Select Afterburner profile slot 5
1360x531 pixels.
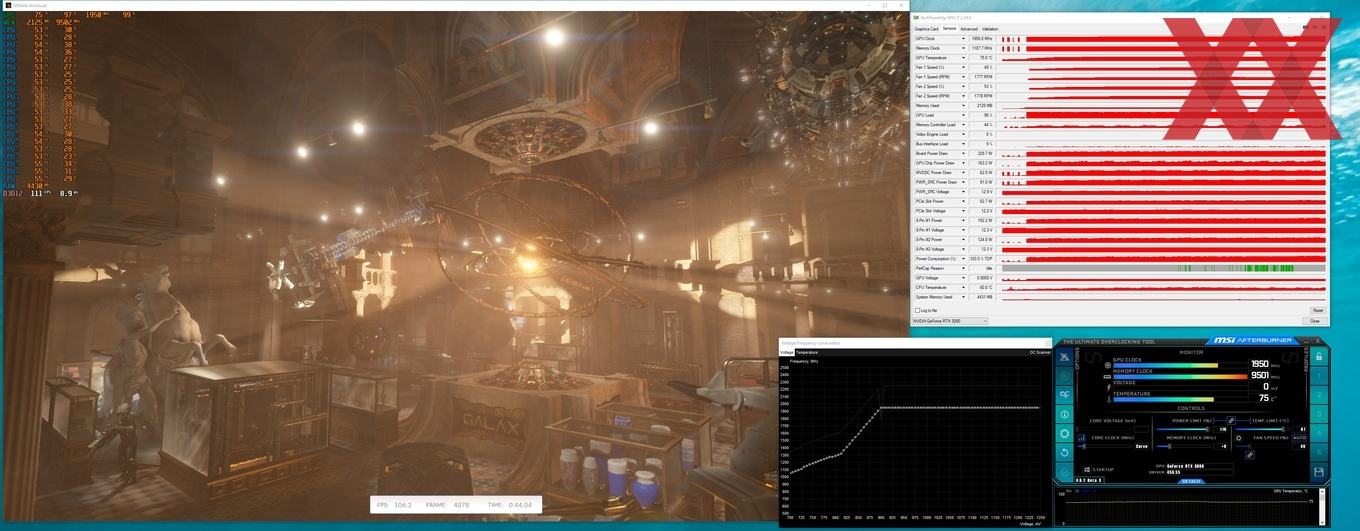(x=1319, y=452)
